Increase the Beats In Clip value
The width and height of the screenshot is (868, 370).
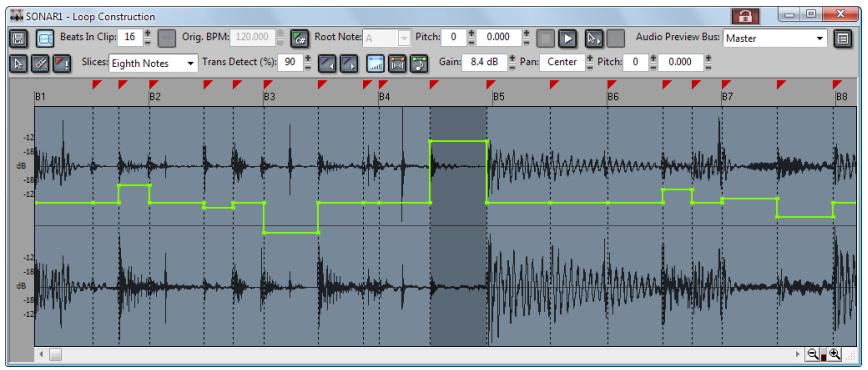148,34
